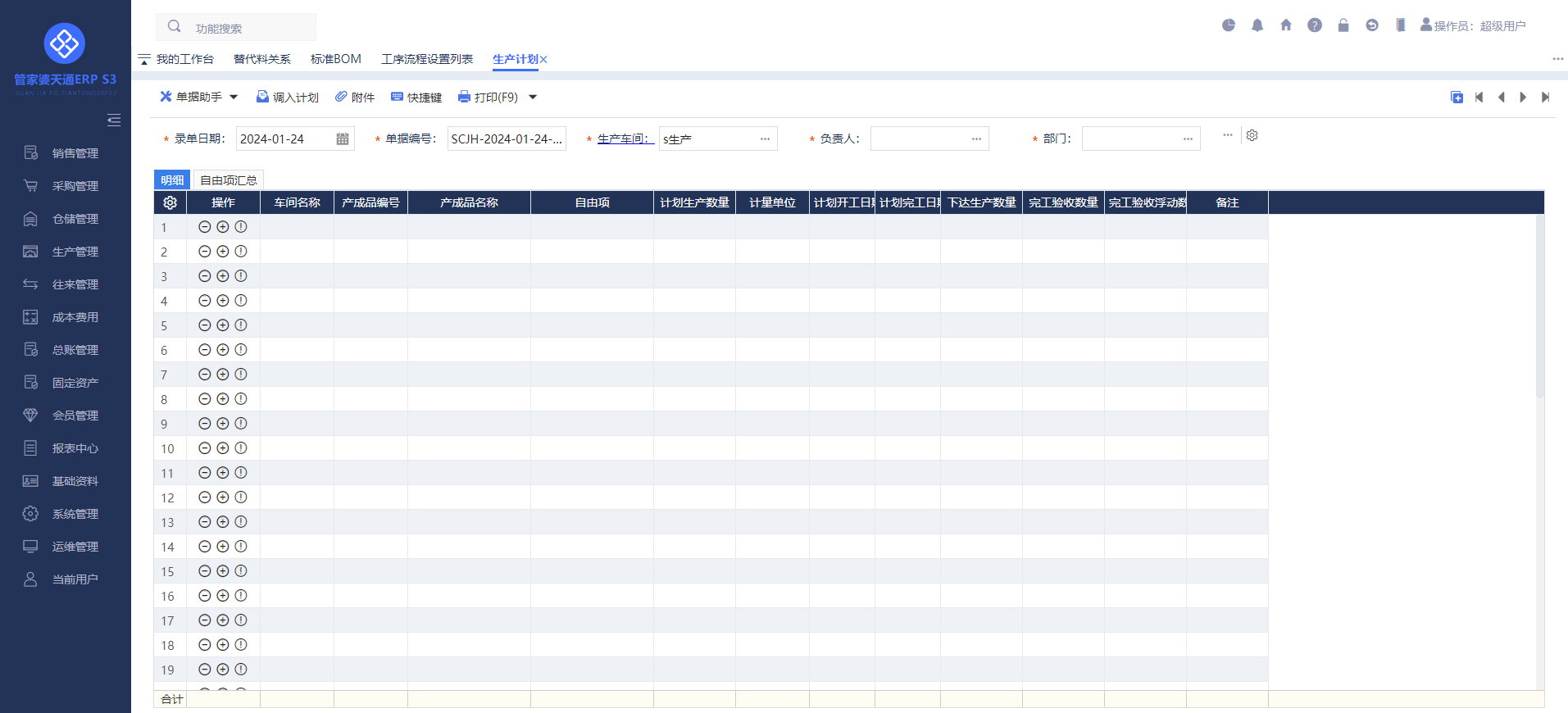The width and height of the screenshot is (1568, 713).
Task: Click the 操作员 user profile
Action: 1473,25
